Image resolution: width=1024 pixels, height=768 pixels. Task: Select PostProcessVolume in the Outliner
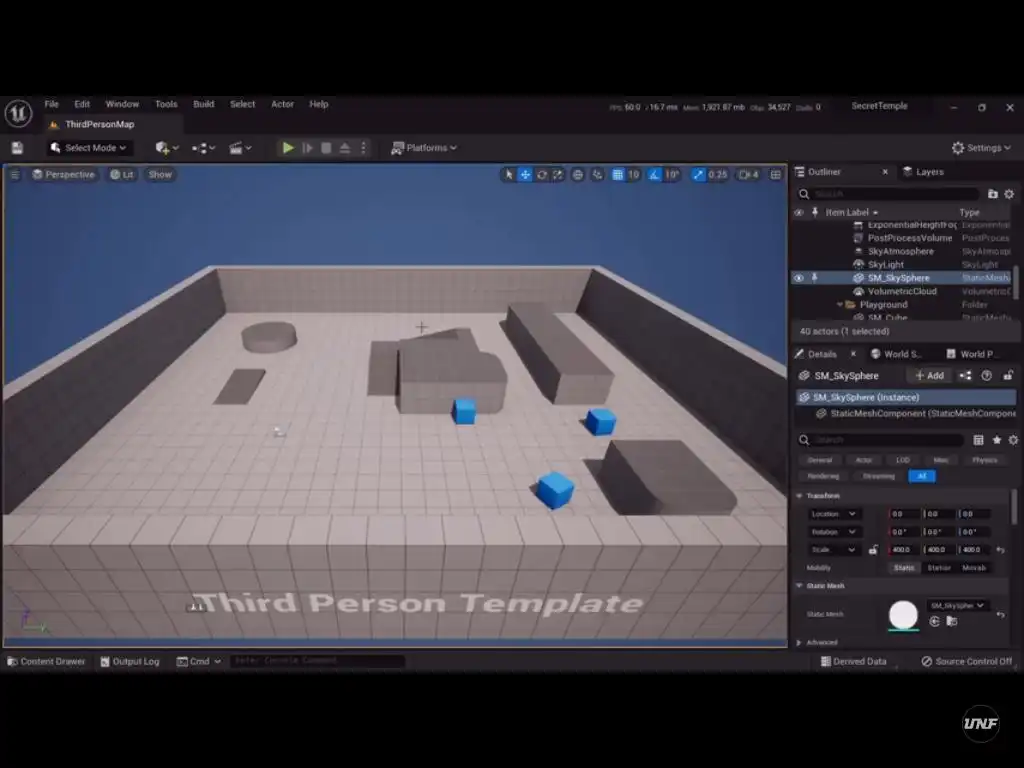tap(910, 238)
